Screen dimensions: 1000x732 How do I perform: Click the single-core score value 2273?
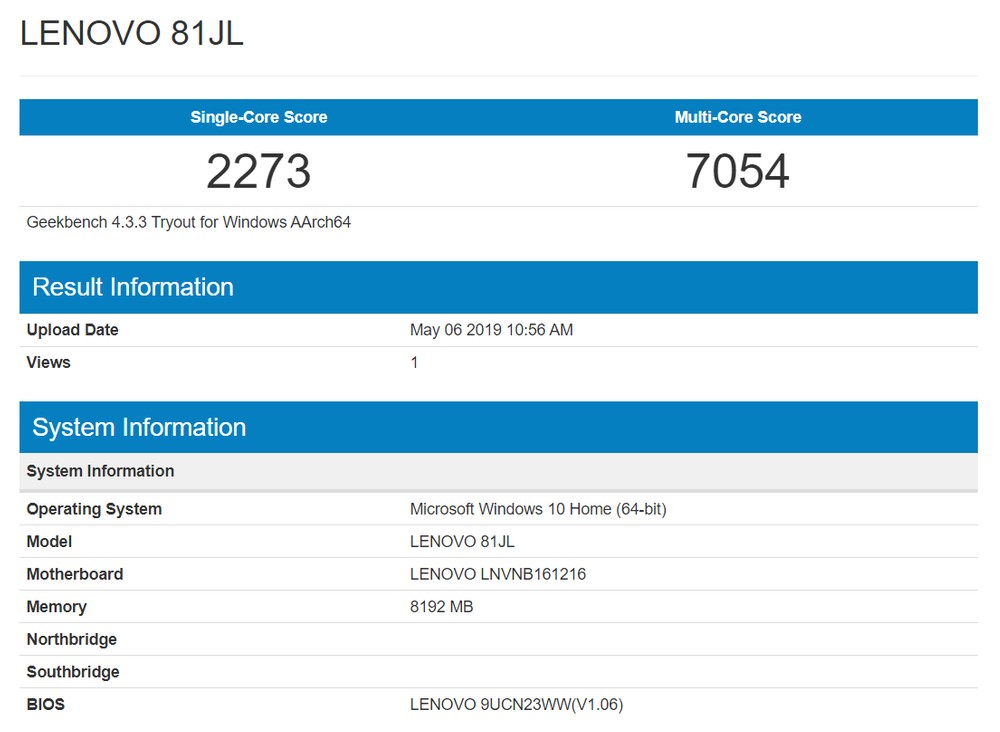click(259, 171)
